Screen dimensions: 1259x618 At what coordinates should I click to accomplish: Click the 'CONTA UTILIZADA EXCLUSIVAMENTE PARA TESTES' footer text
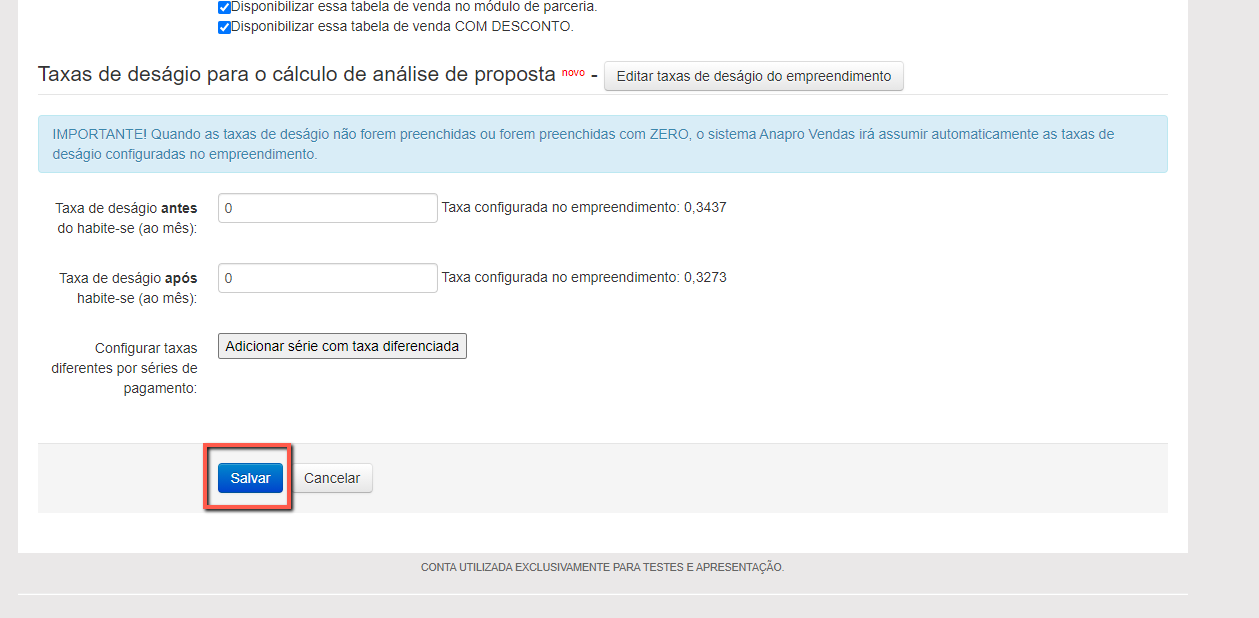pos(602,567)
